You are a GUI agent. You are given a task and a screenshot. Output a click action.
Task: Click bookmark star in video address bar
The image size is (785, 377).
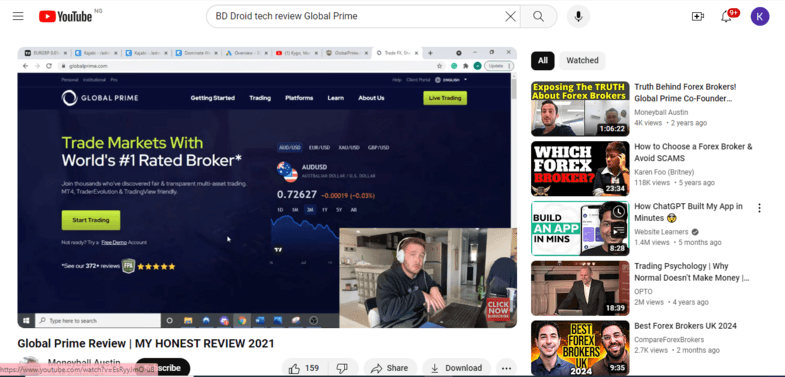tap(440, 66)
